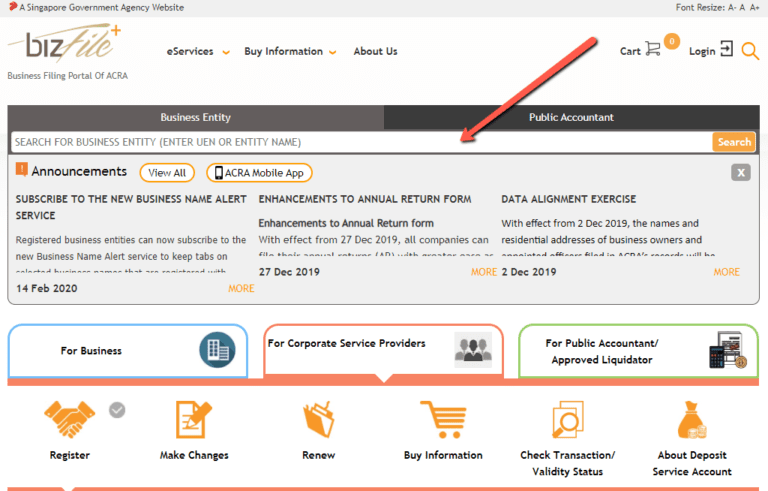Open the ACRA Mobile App link
The width and height of the screenshot is (768, 491).
click(x=259, y=173)
